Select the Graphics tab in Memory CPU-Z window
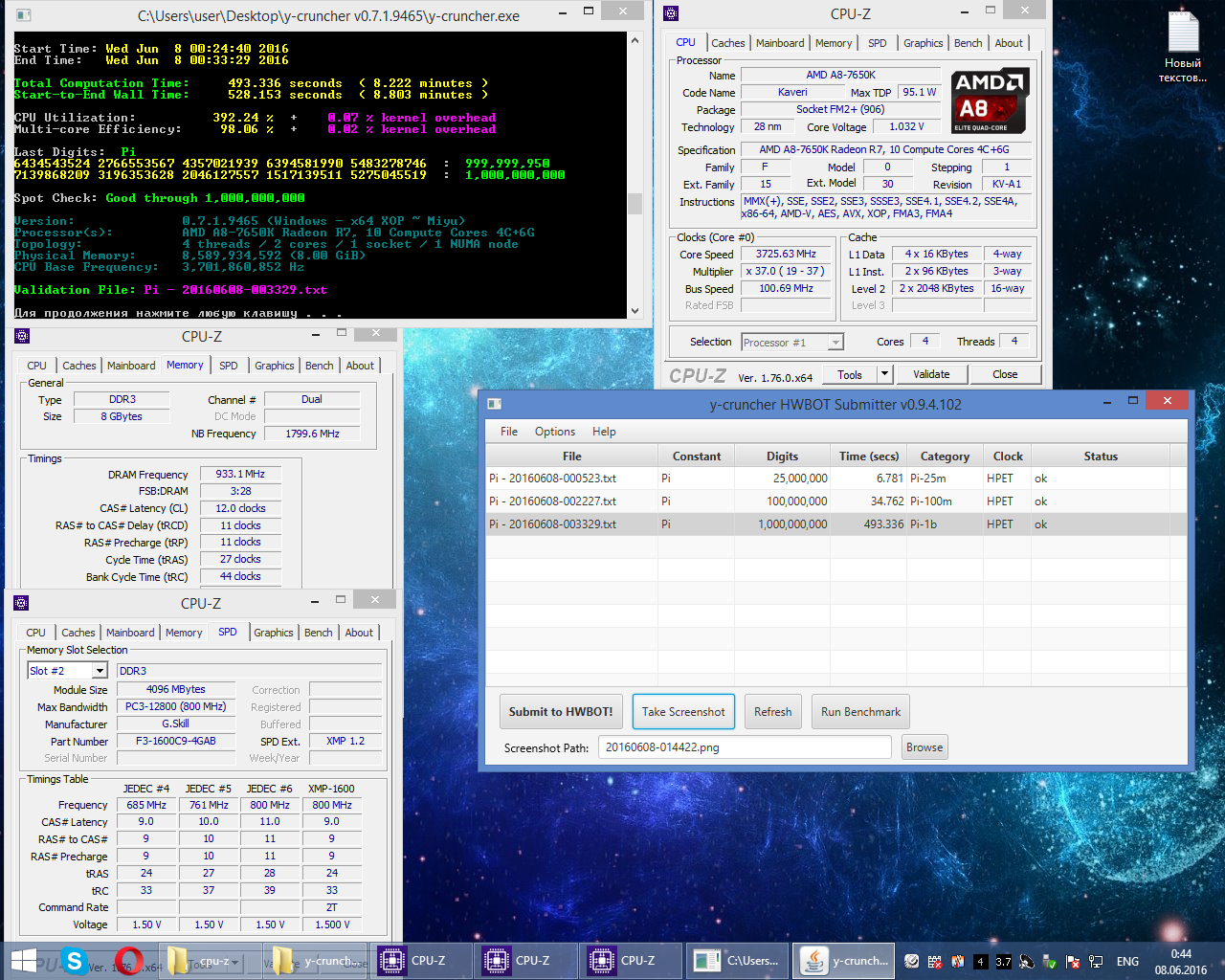Screen dimensions: 1225x980 274,366
